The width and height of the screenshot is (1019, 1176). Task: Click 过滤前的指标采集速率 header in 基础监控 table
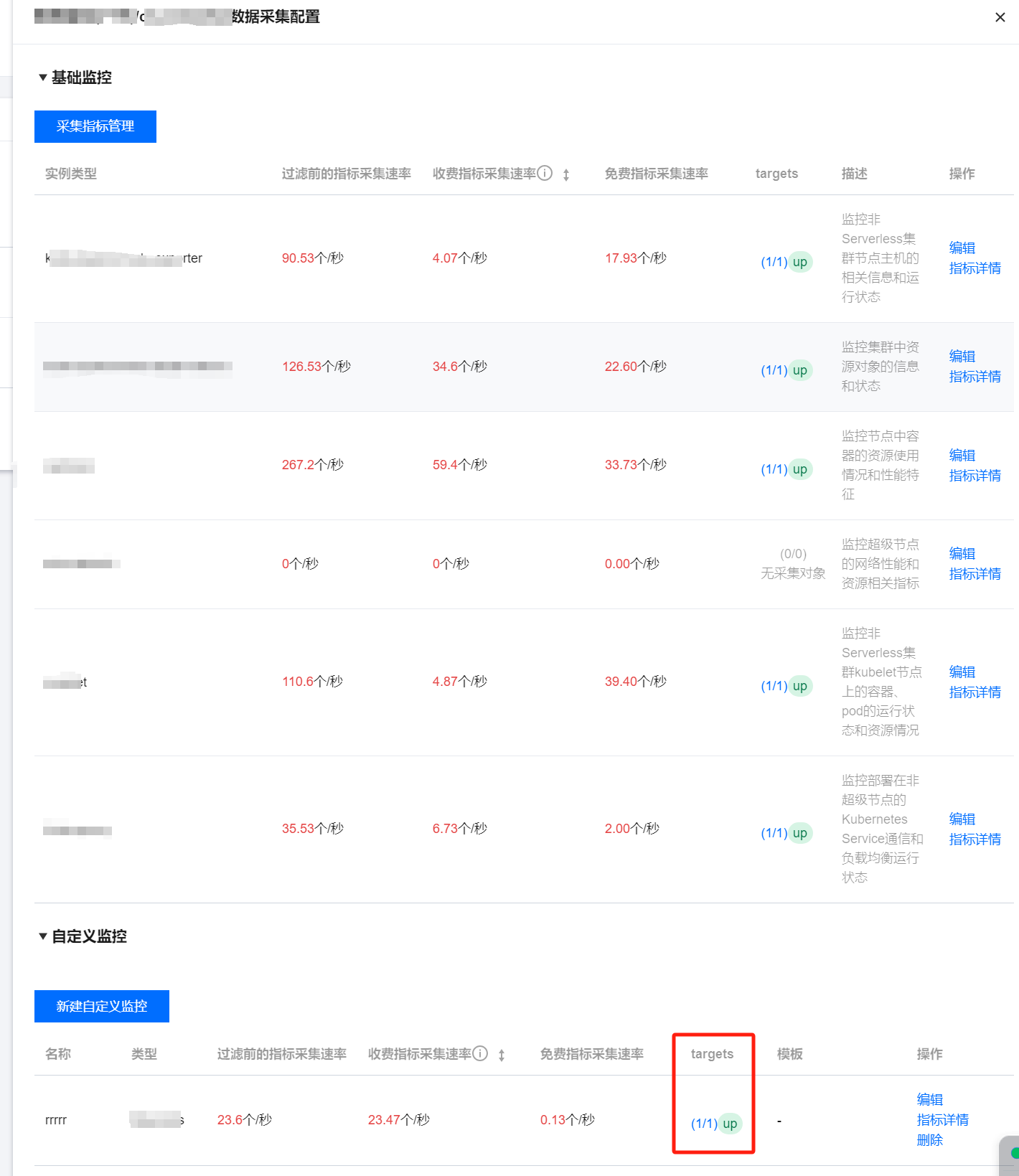346,174
